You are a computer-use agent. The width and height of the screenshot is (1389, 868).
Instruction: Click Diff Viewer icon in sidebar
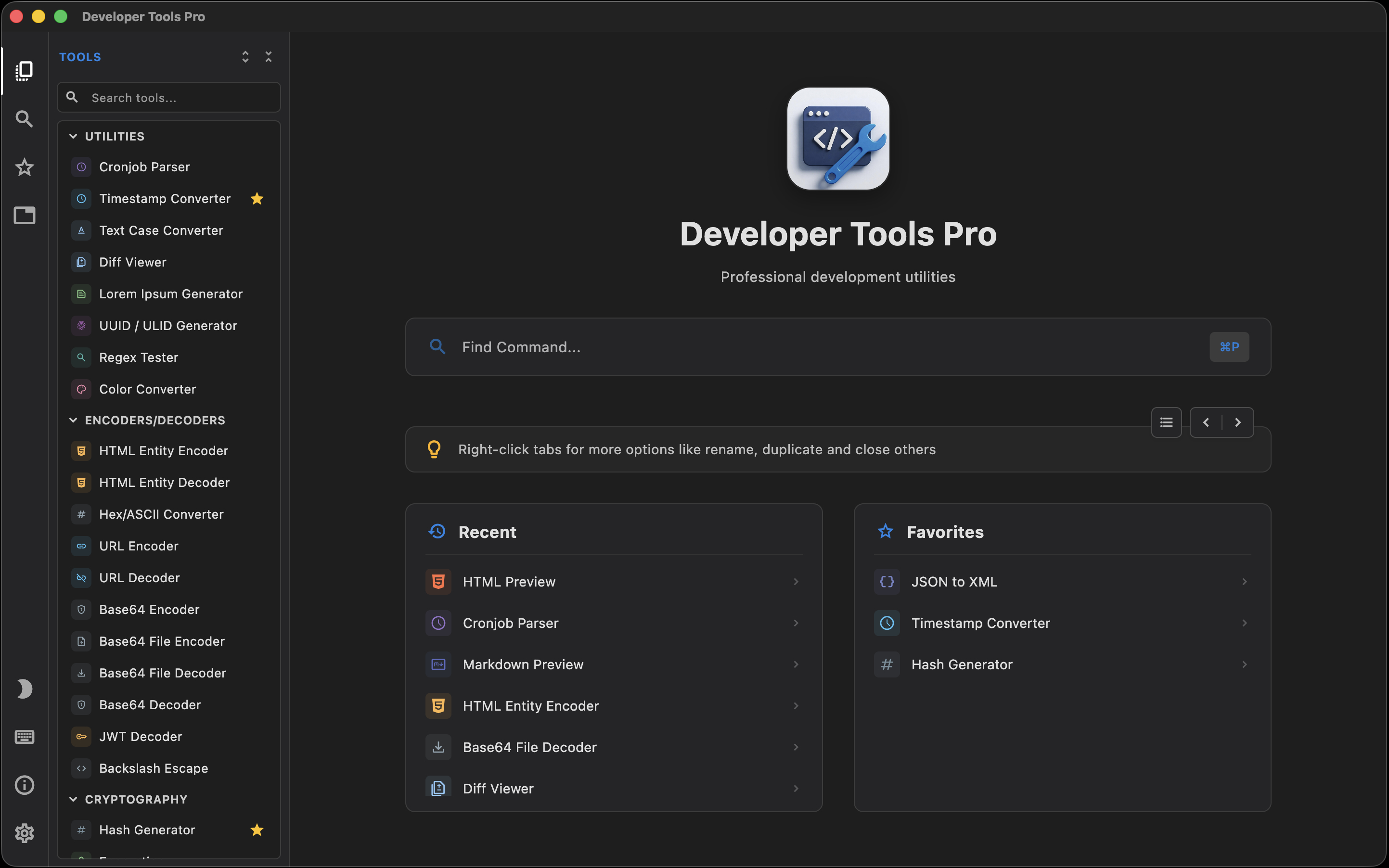click(x=81, y=262)
